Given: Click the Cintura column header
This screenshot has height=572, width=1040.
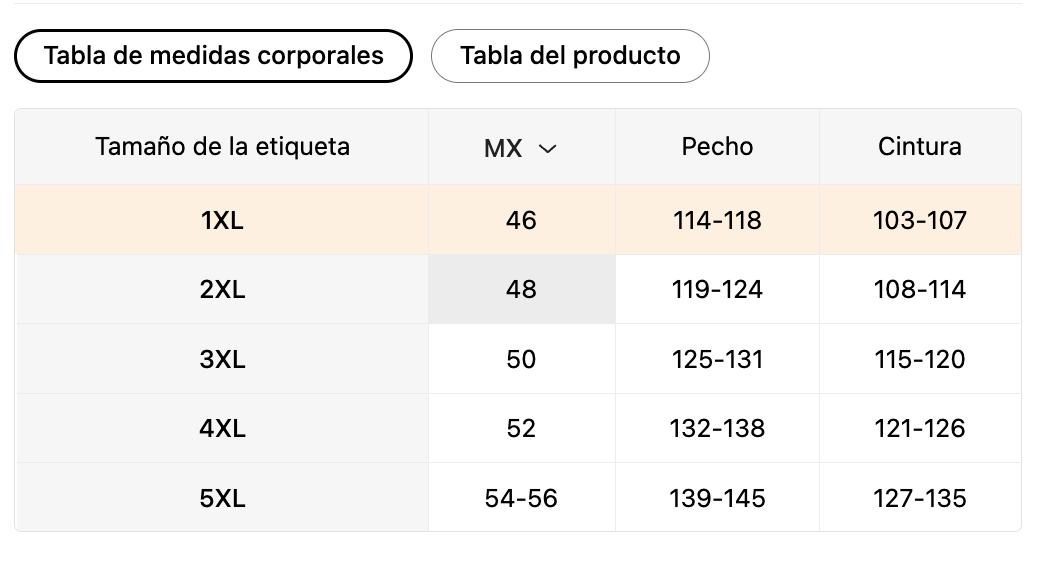Looking at the screenshot, I should [x=920, y=147].
